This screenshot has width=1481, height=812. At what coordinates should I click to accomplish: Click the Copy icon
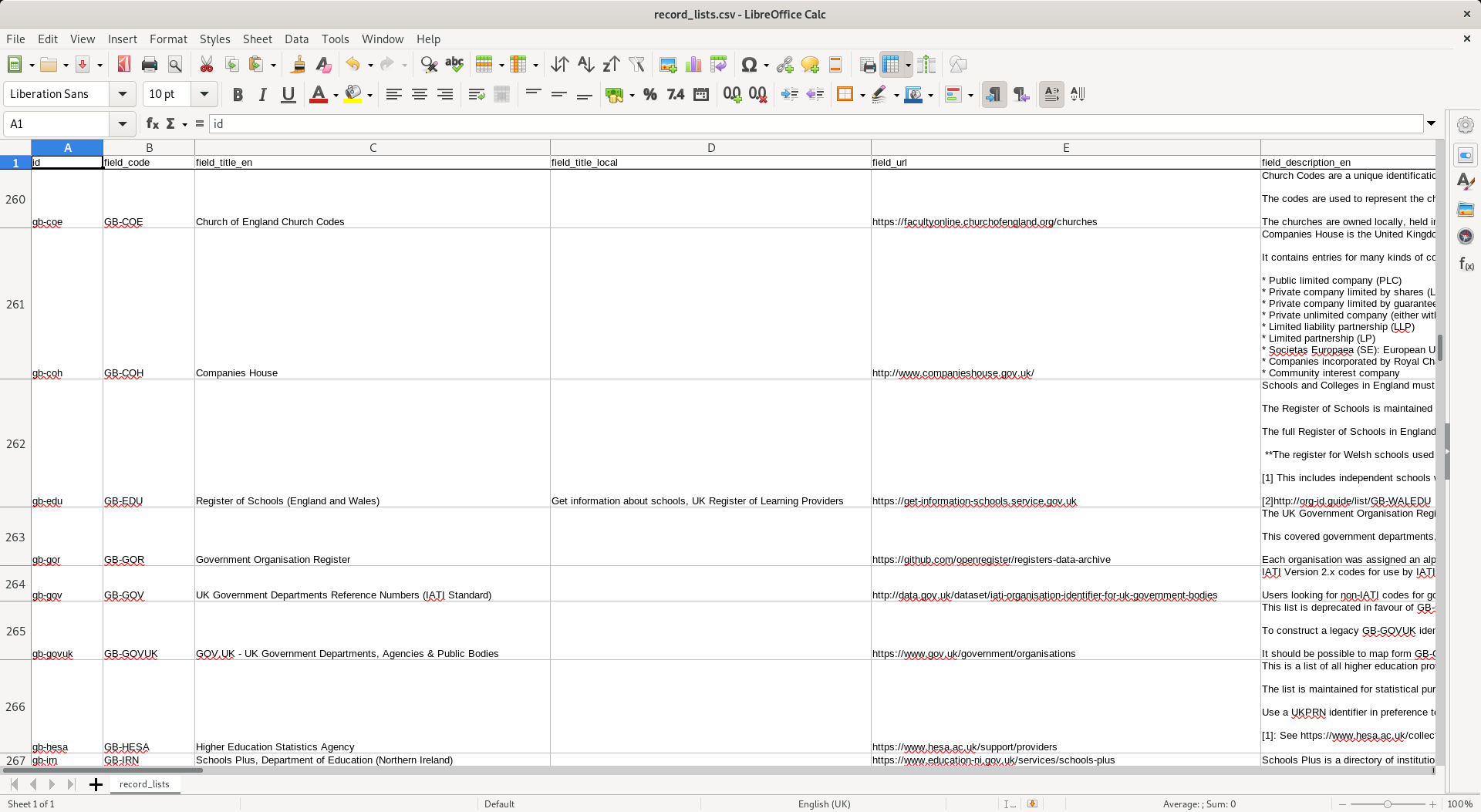tap(231, 65)
